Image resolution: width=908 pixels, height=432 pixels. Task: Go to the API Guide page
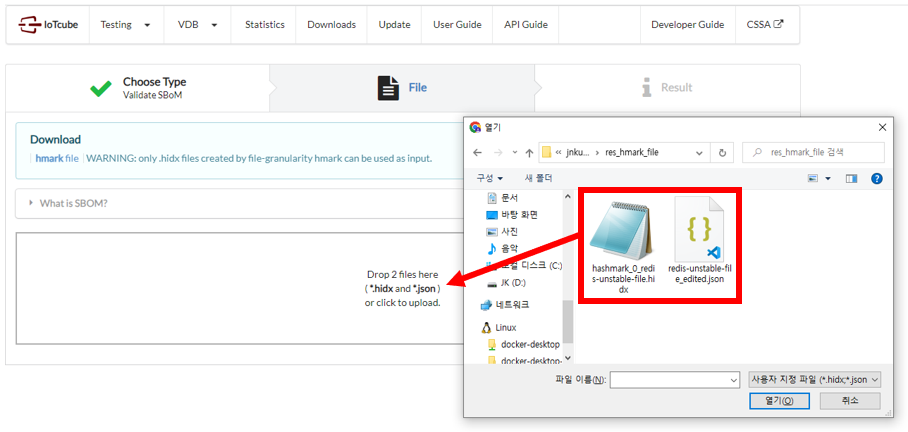click(525, 25)
